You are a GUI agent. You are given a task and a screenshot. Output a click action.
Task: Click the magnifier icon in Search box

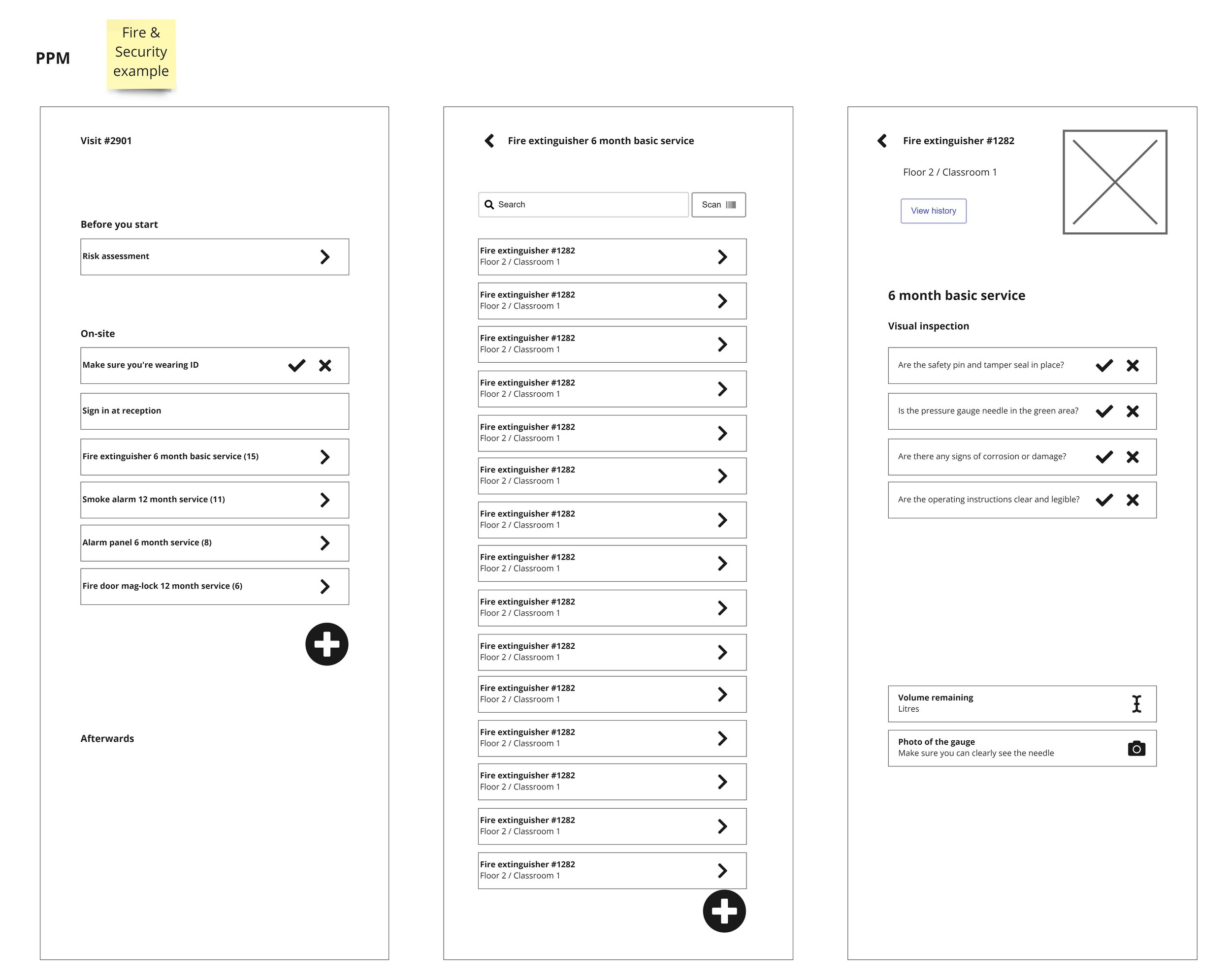(489, 204)
